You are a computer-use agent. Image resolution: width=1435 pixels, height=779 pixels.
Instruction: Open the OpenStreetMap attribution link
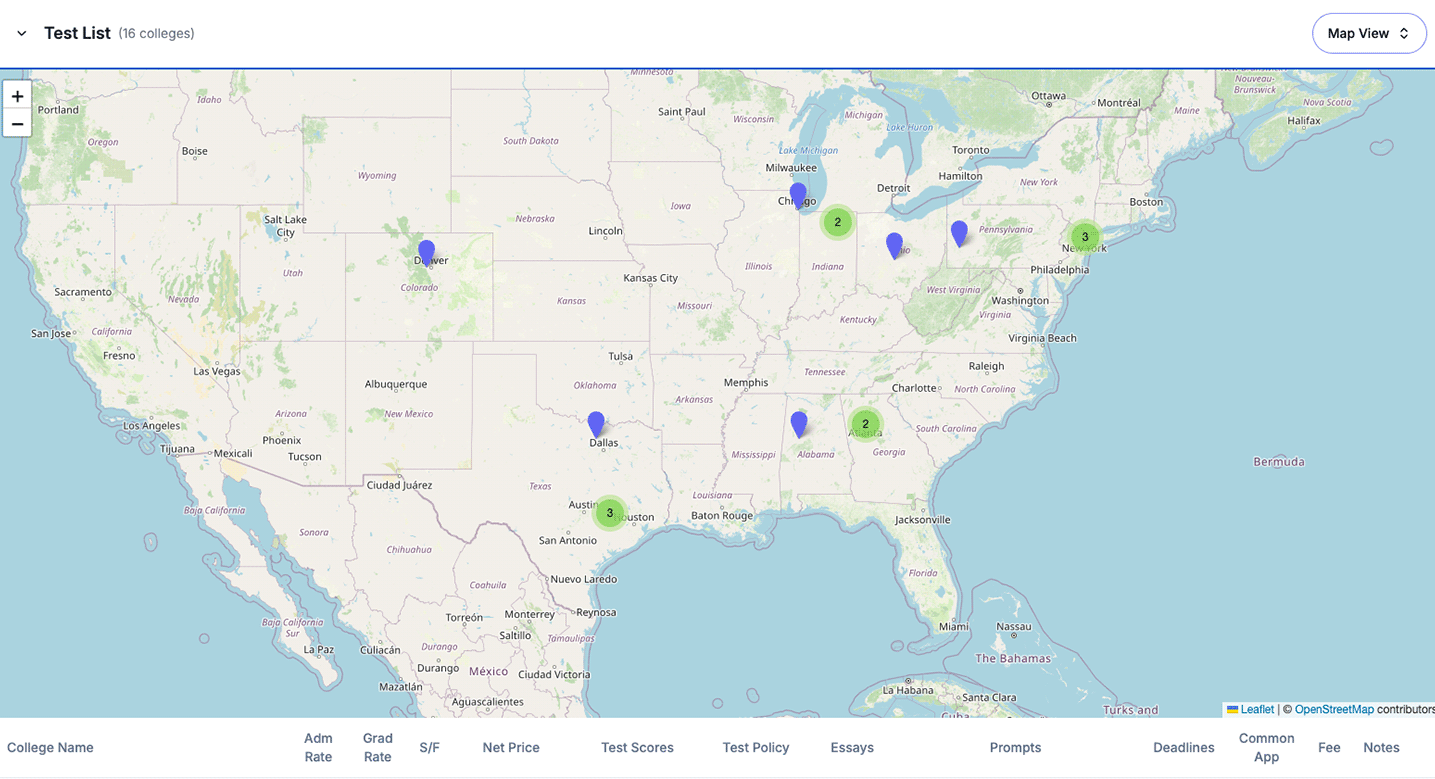coord(1334,709)
